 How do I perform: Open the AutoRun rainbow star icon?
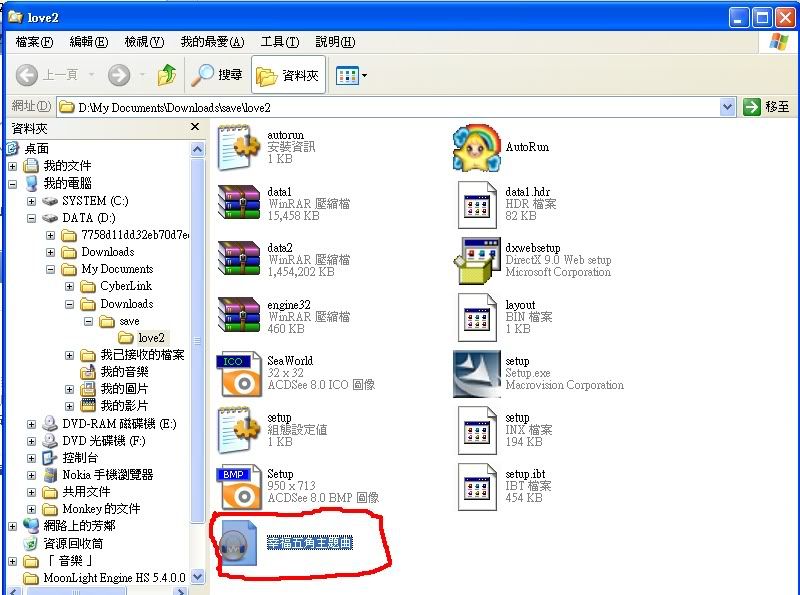476,148
